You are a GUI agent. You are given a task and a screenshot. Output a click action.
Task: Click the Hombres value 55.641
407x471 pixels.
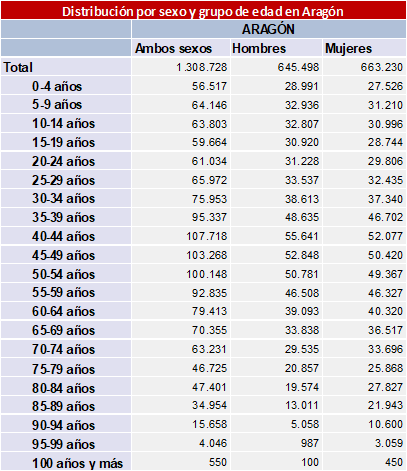point(302,236)
